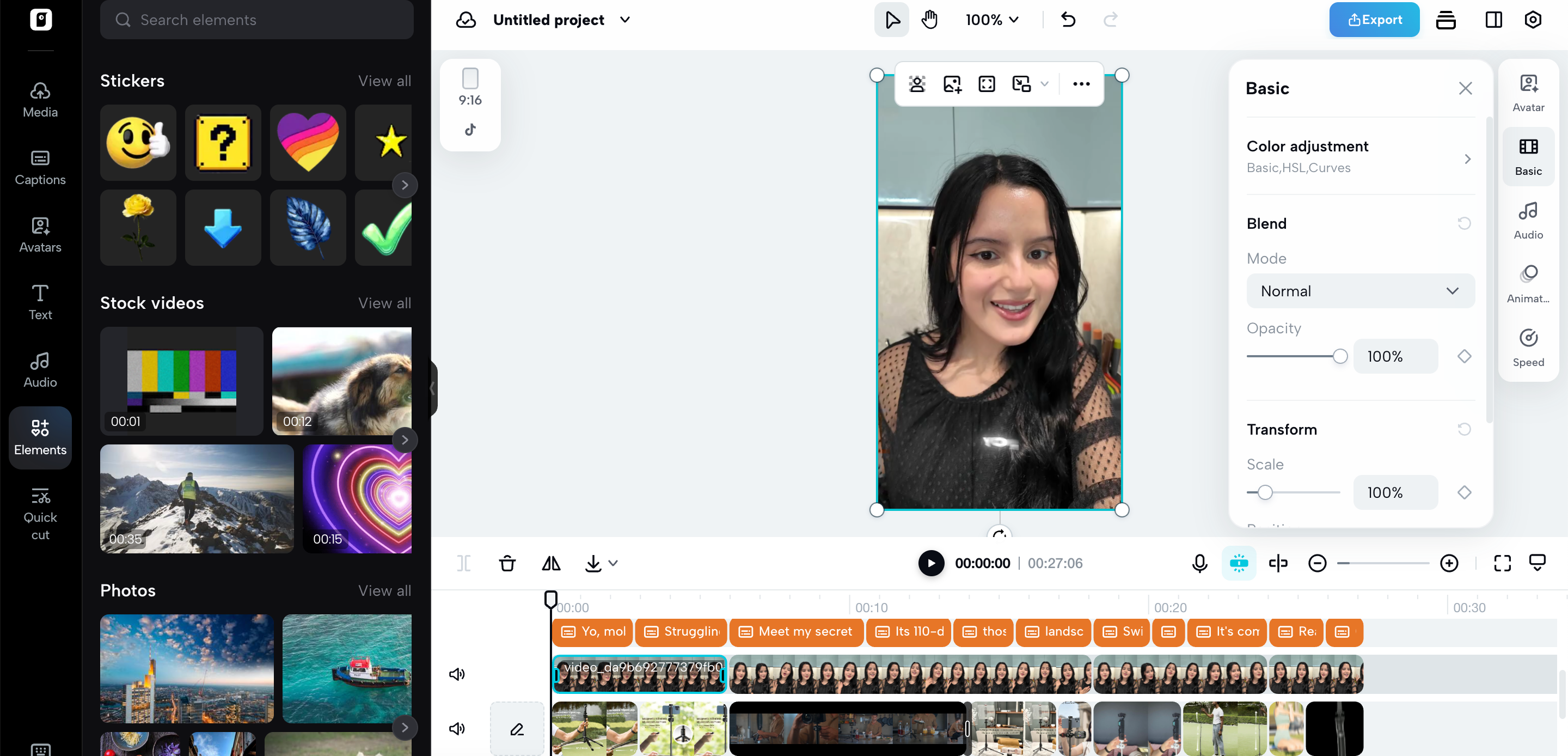This screenshot has height=756, width=1568.
Task: Open the Speed panel
Action: click(x=1528, y=347)
